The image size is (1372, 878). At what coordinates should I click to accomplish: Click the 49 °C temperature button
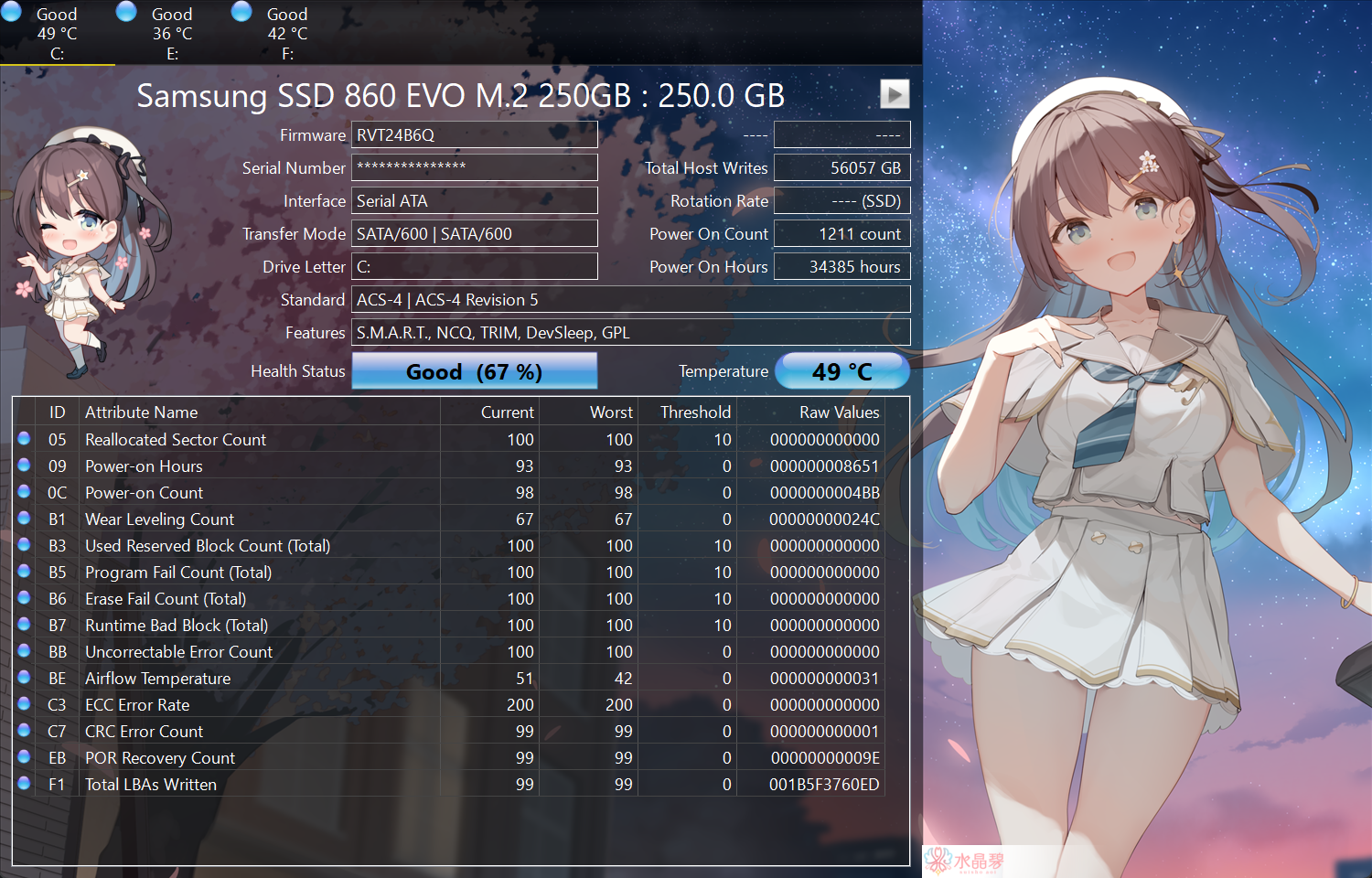[842, 371]
